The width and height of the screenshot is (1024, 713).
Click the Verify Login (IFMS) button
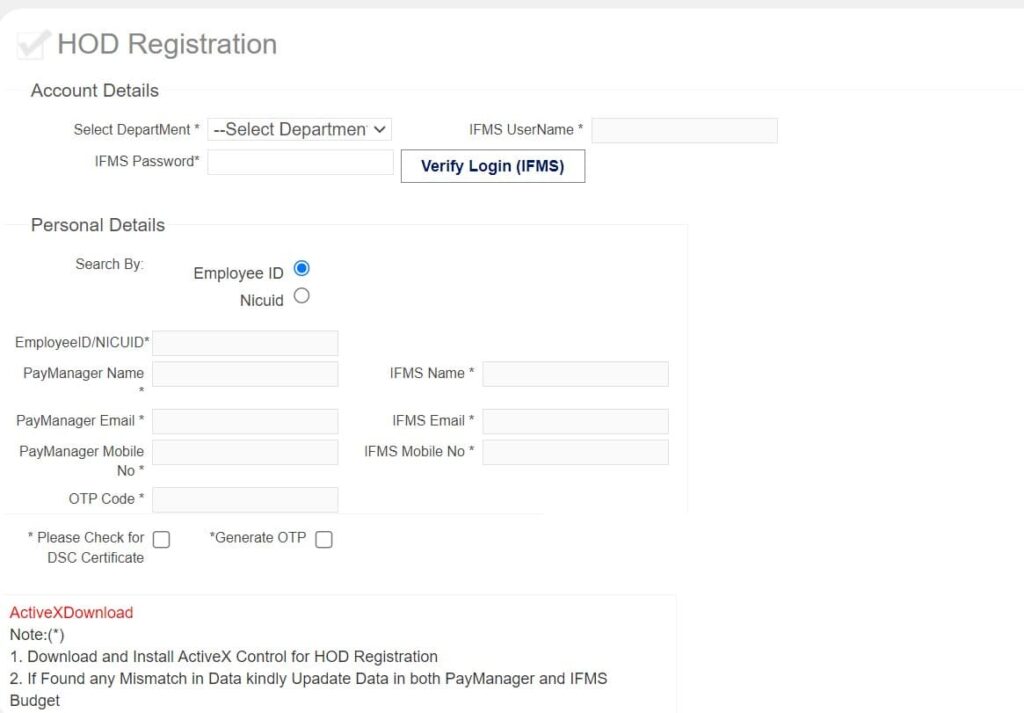[x=492, y=166]
